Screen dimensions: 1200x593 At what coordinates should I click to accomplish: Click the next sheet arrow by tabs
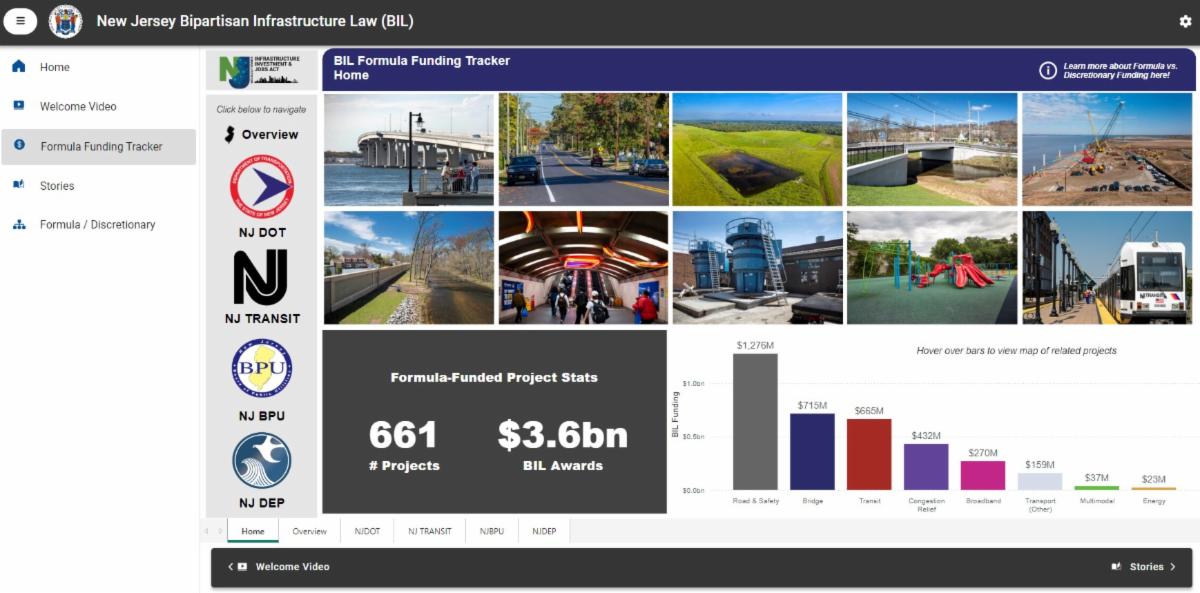tap(220, 531)
